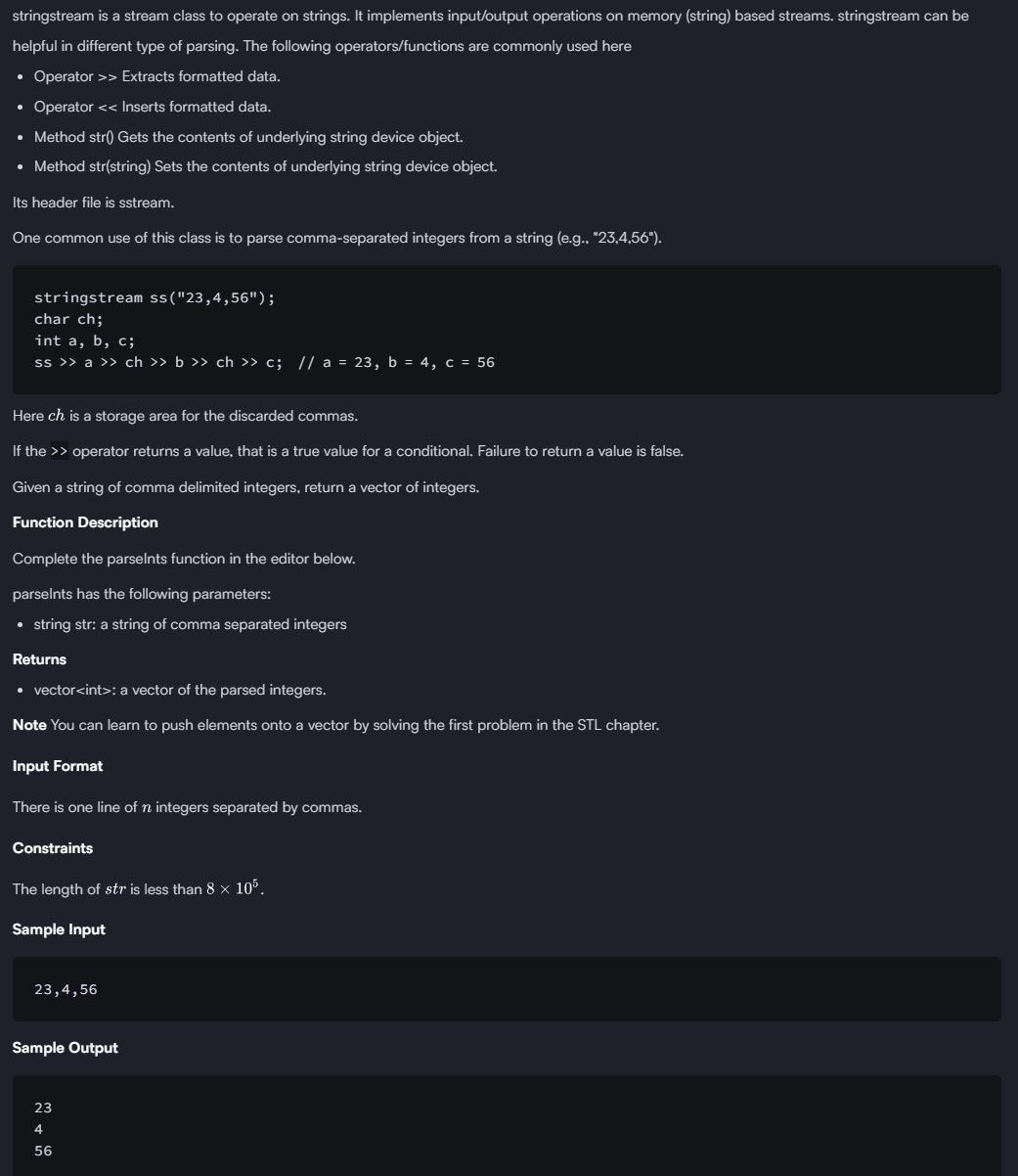The image size is (1018, 1176).
Task: Click the "int a, b, c;" code line
Action: click(84, 340)
